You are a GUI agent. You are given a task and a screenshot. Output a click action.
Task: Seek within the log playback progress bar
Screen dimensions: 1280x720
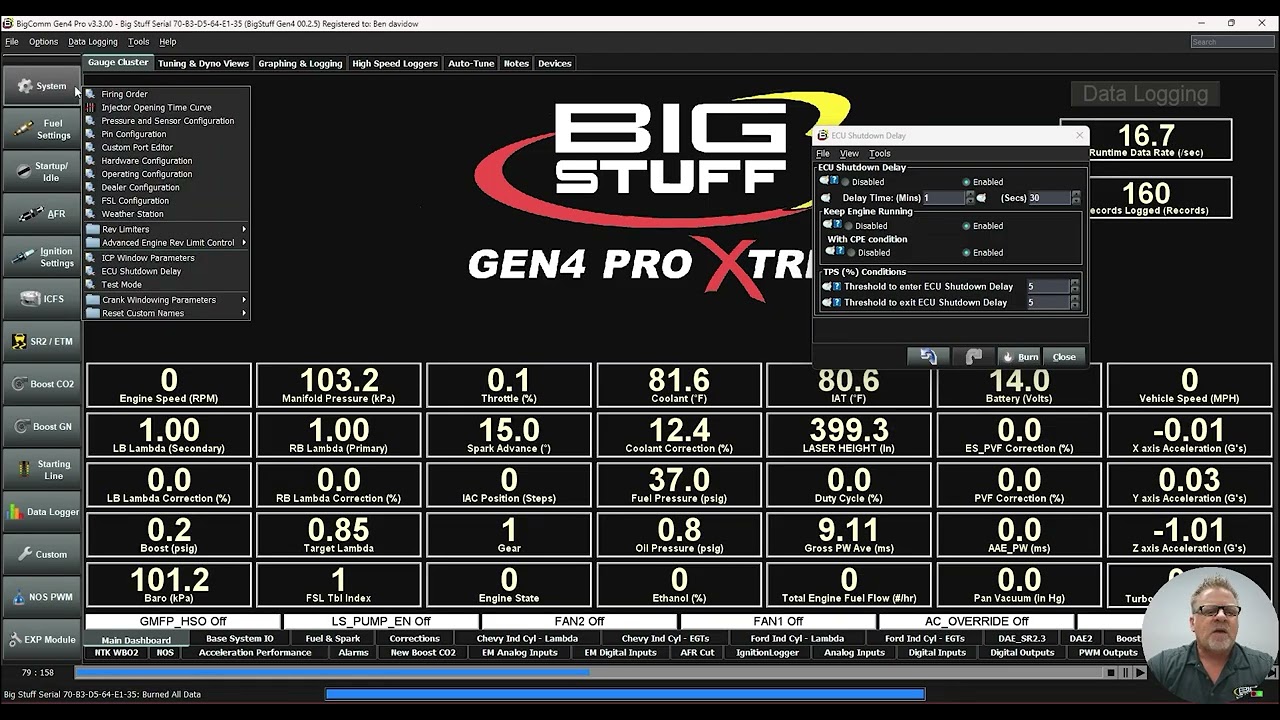588,673
